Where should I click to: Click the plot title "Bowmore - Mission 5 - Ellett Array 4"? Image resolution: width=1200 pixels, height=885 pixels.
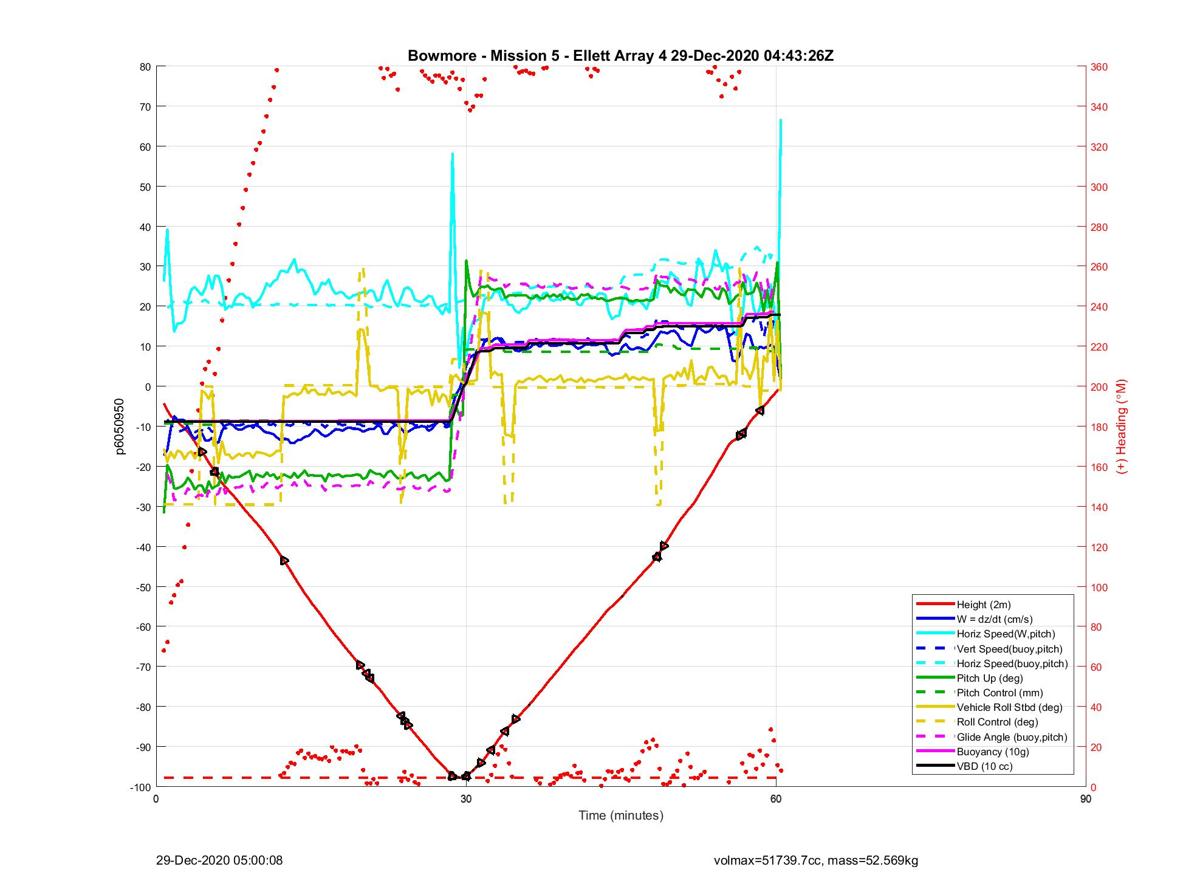click(x=537, y=55)
